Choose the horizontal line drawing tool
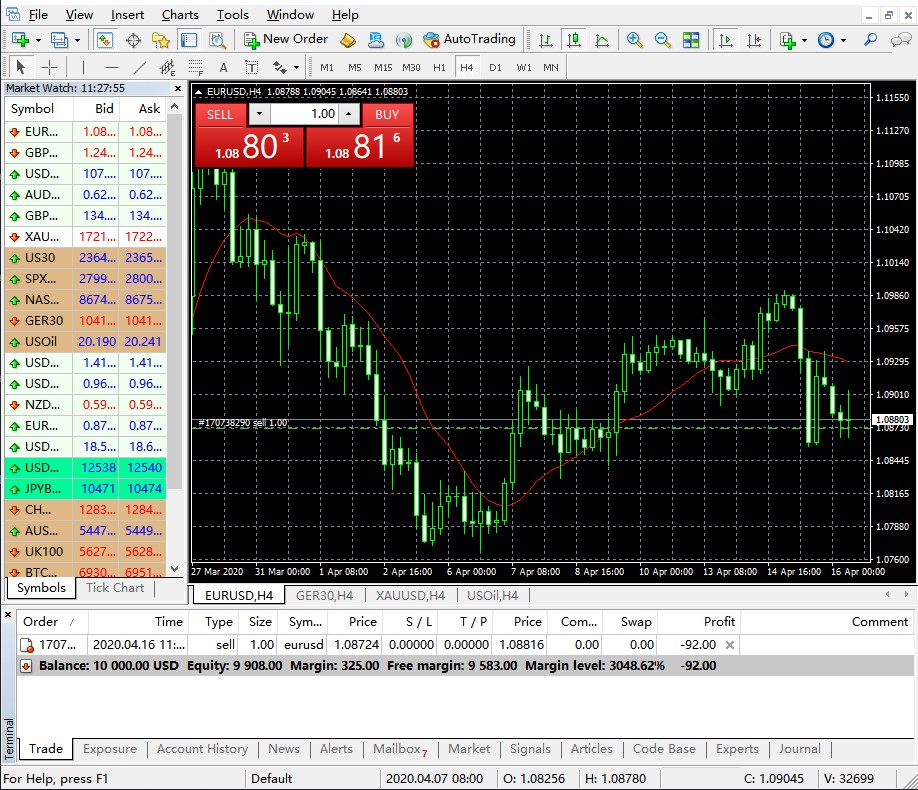Image resolution: width=918 pixels, height=790 pixels. coord(110,67)
